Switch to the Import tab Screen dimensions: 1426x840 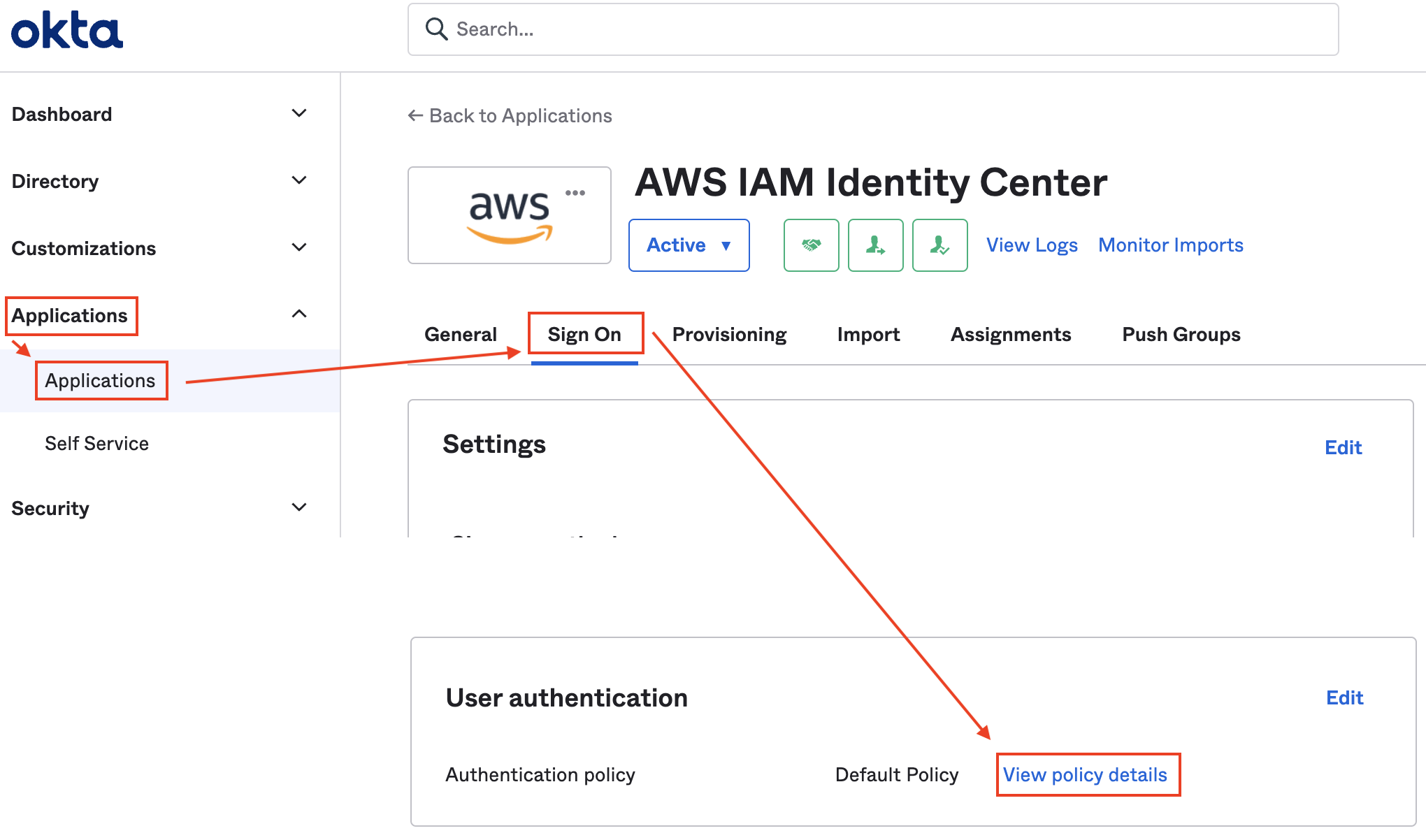click(x=868, y=334)
